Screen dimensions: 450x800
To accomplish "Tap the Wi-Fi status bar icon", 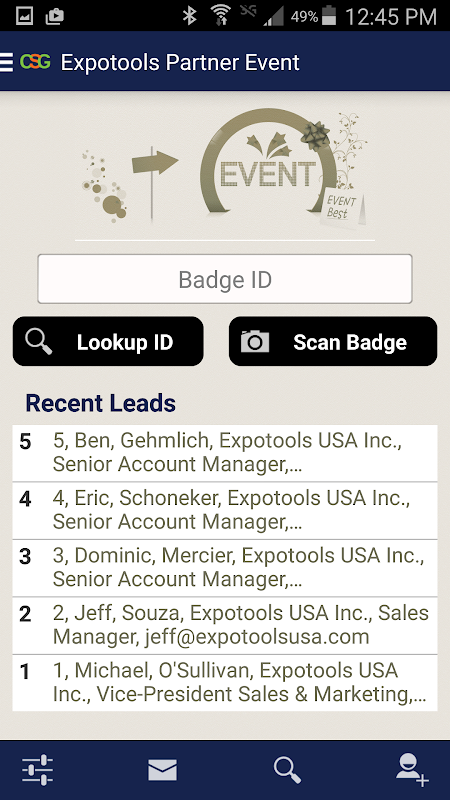I will point(221,16).
